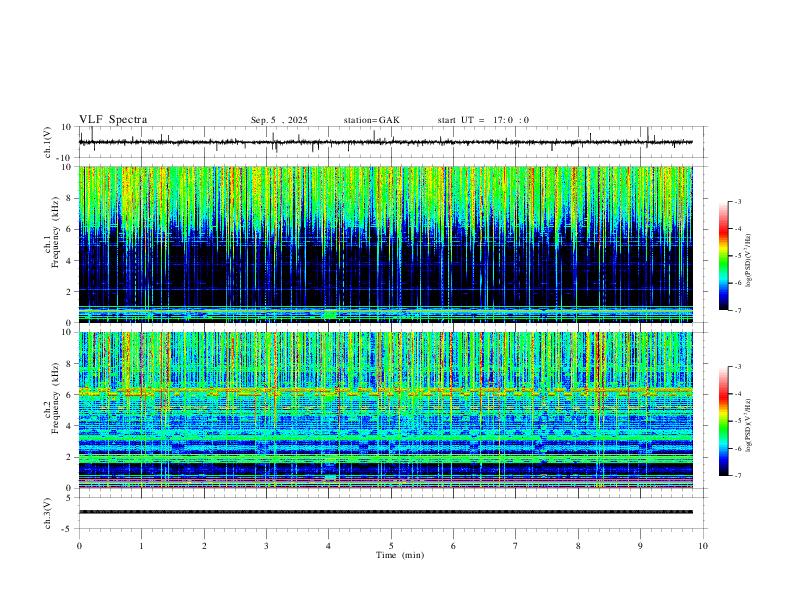Click the '4' kHz tick of ch.1 spectrogram
This screenshot has width=792, height=612.
(x=69, y=261)
